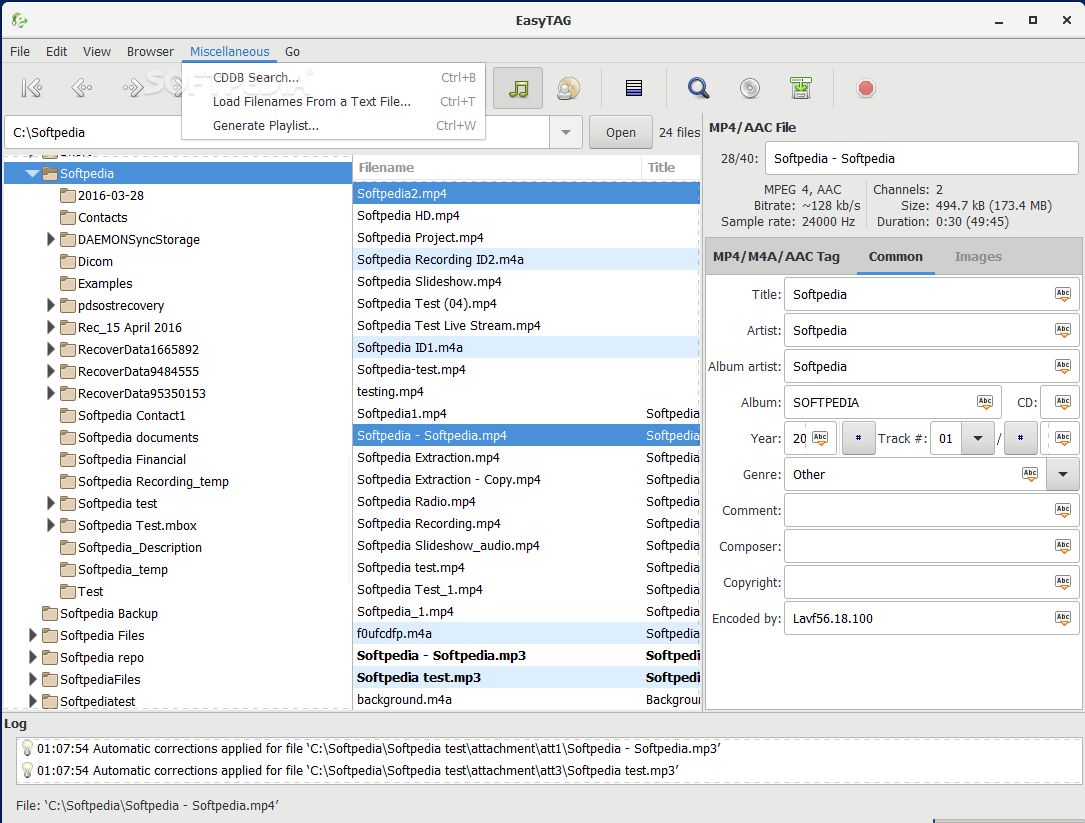
Task: Sort by the Title column header
Action: (671, 168)
